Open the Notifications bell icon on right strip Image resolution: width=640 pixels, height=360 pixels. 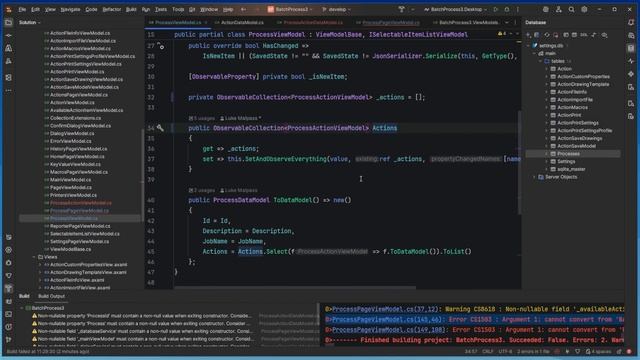(x=631, y=22)
